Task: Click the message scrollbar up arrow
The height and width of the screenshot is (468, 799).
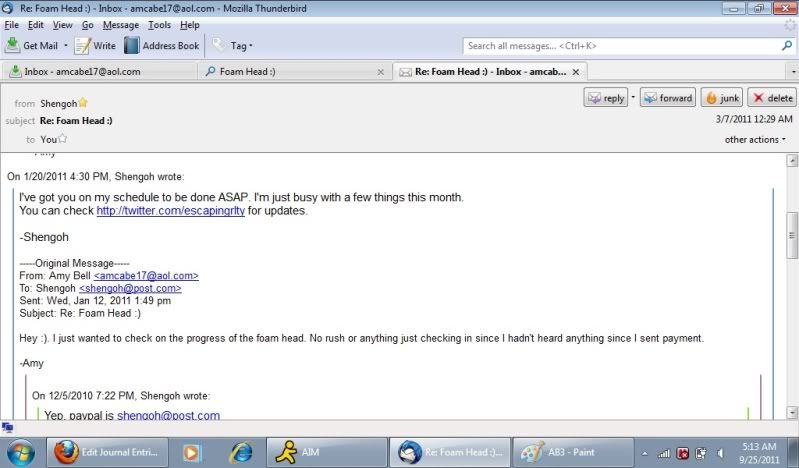Action: pyautogui.click(x=792, y=161)
